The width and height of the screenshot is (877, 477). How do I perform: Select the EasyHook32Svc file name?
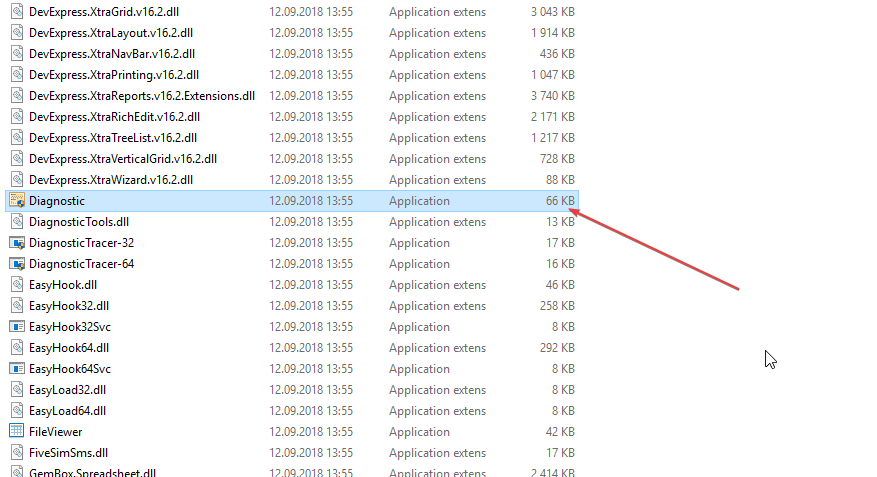pyautogui.click(x=70, y=327)
